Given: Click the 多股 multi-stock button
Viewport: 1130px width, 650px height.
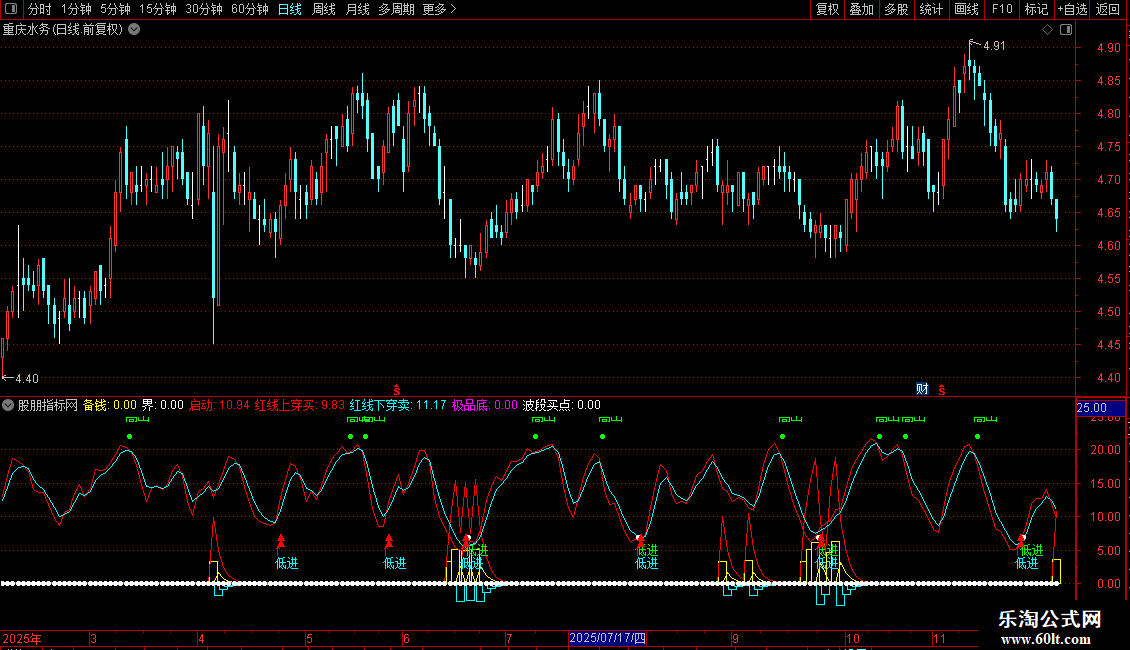Looking at the screenshot, I should tap(897, 9).
